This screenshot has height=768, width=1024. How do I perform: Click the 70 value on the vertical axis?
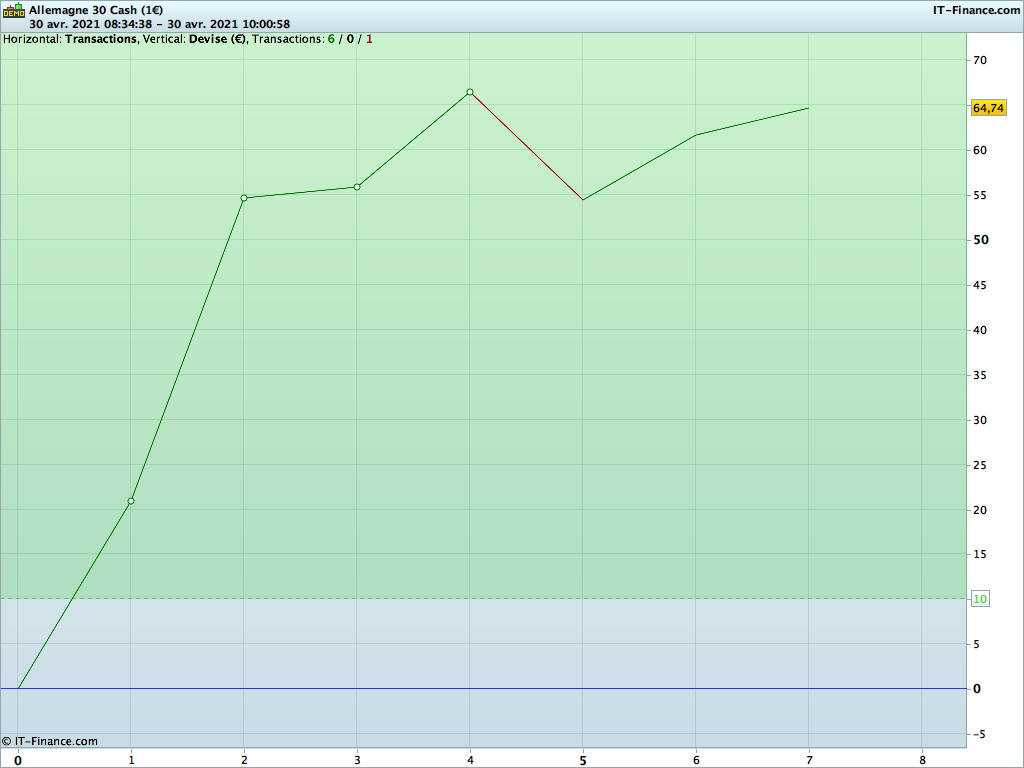tap(980, 60)
